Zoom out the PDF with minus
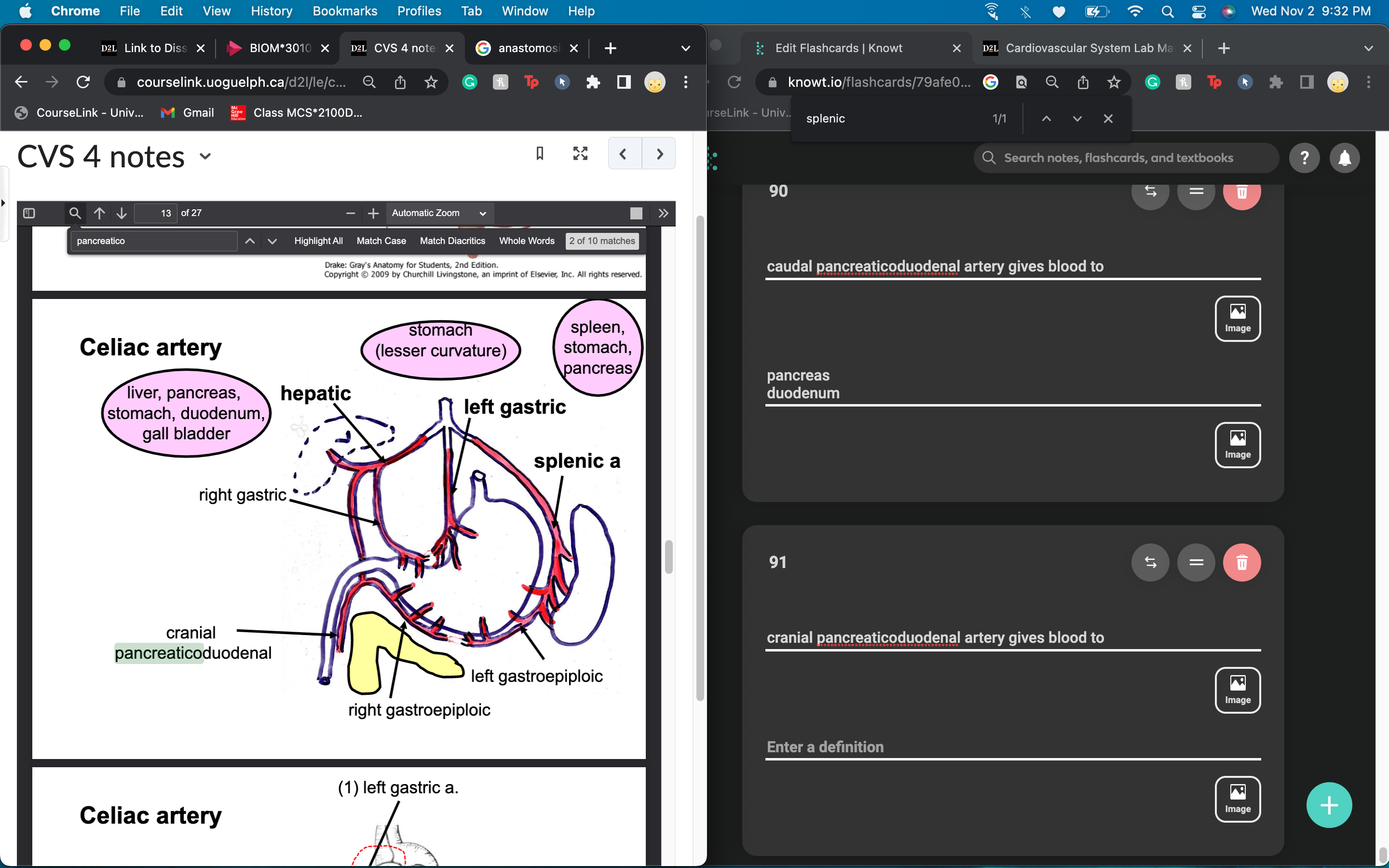This screenshot has width=1389, height=868. [351, 213]
